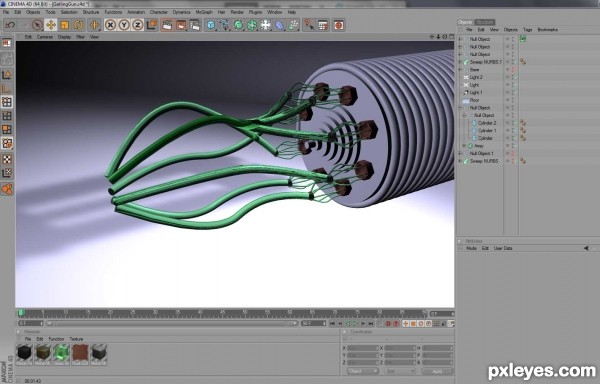Expand the Array object

[464, 146]
